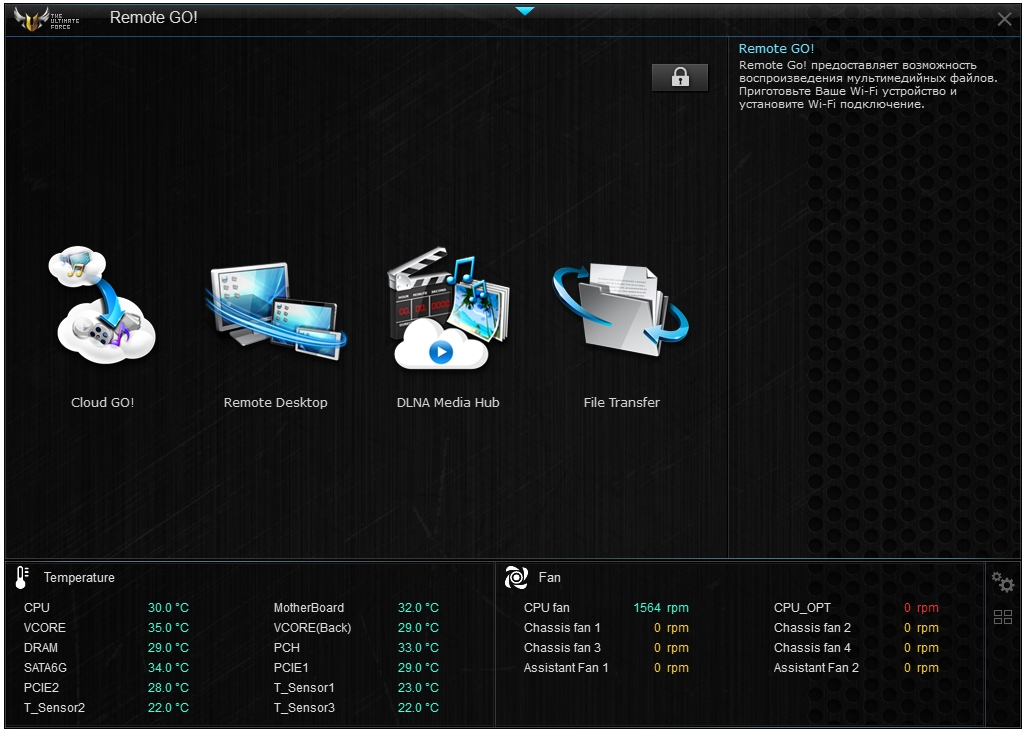Click the DLNA Media Hub label
Image resolution: width=1025 pixels, height=736 pixels.
pos(448,403)
